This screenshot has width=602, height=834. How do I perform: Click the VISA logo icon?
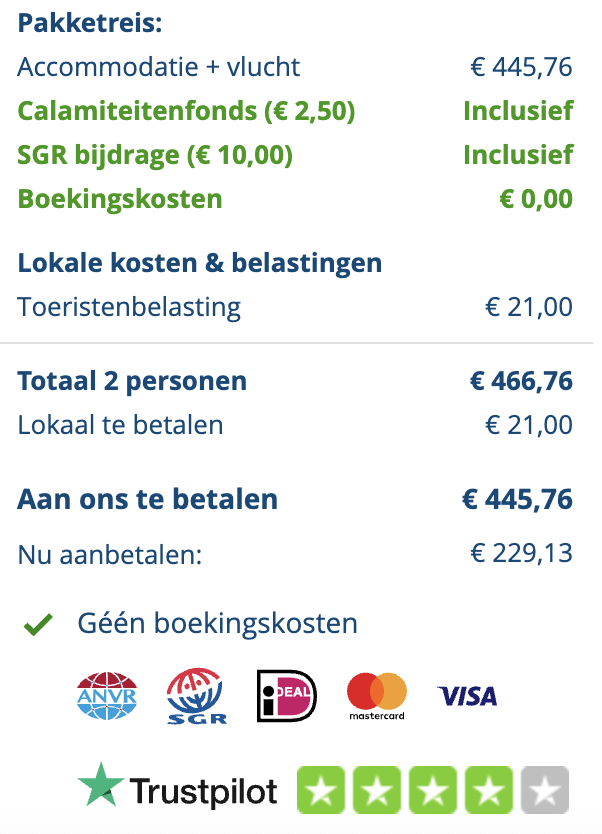tap(467, 695)
